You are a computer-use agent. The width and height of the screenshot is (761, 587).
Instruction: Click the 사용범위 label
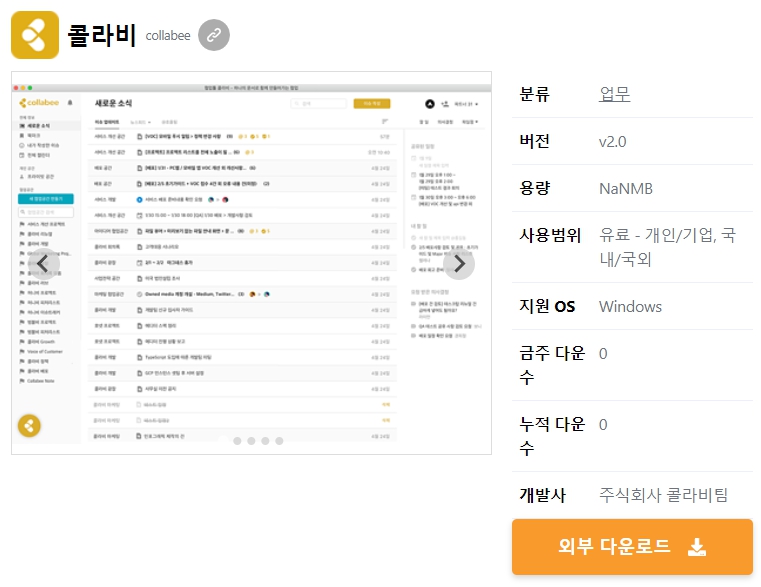pos(550,235)
